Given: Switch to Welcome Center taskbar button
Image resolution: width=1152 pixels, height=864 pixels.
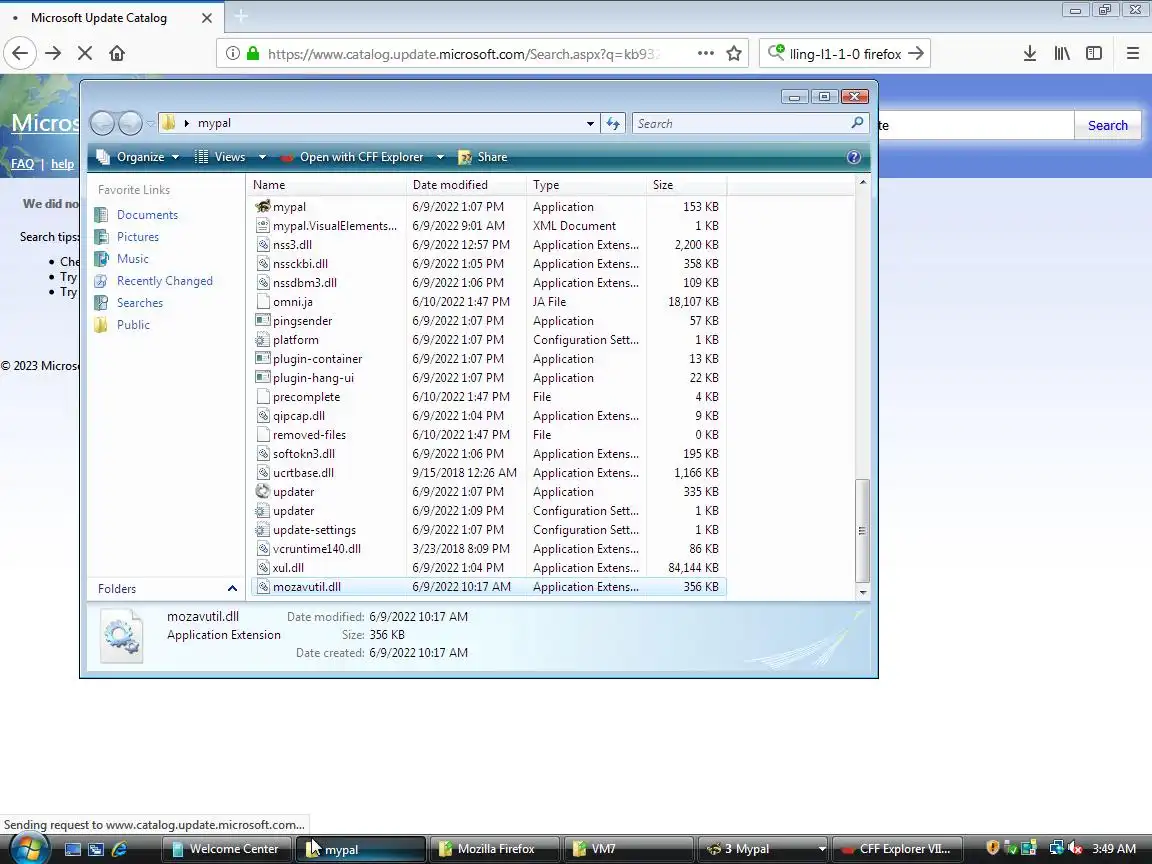Looking at the screenshot, I should pyautogui.click(x=226, y=849).
